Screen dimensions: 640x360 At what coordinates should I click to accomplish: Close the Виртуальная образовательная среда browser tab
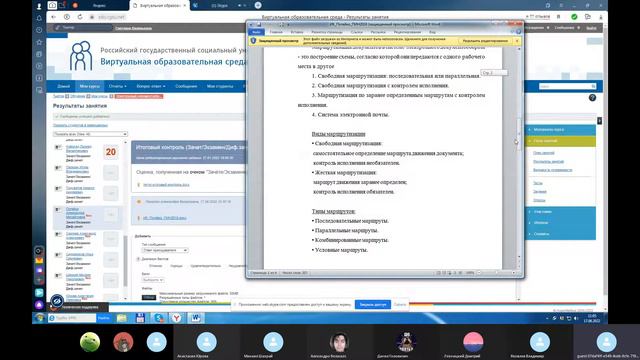[x=184, y=6]
